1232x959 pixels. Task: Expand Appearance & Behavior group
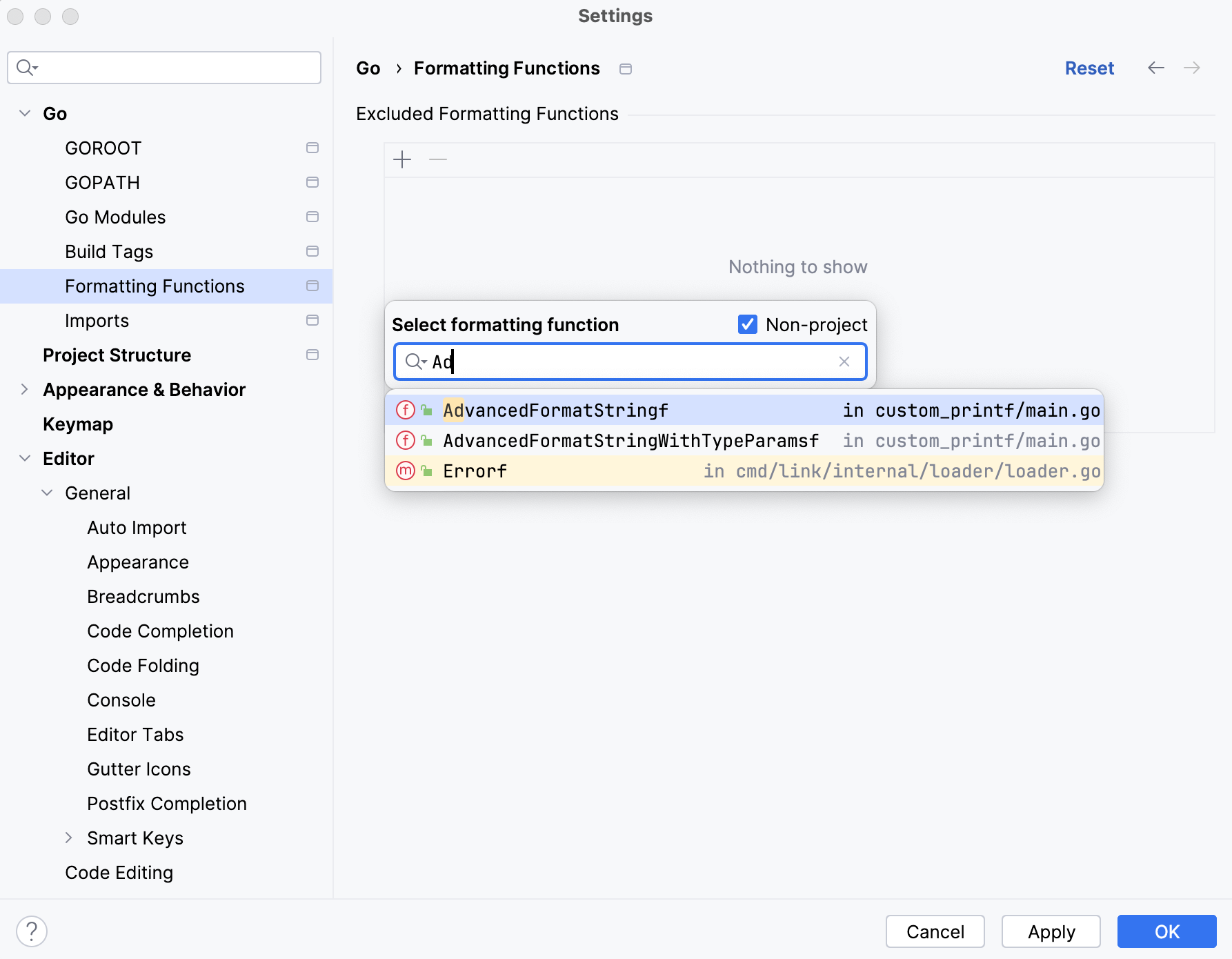[25, 389]
